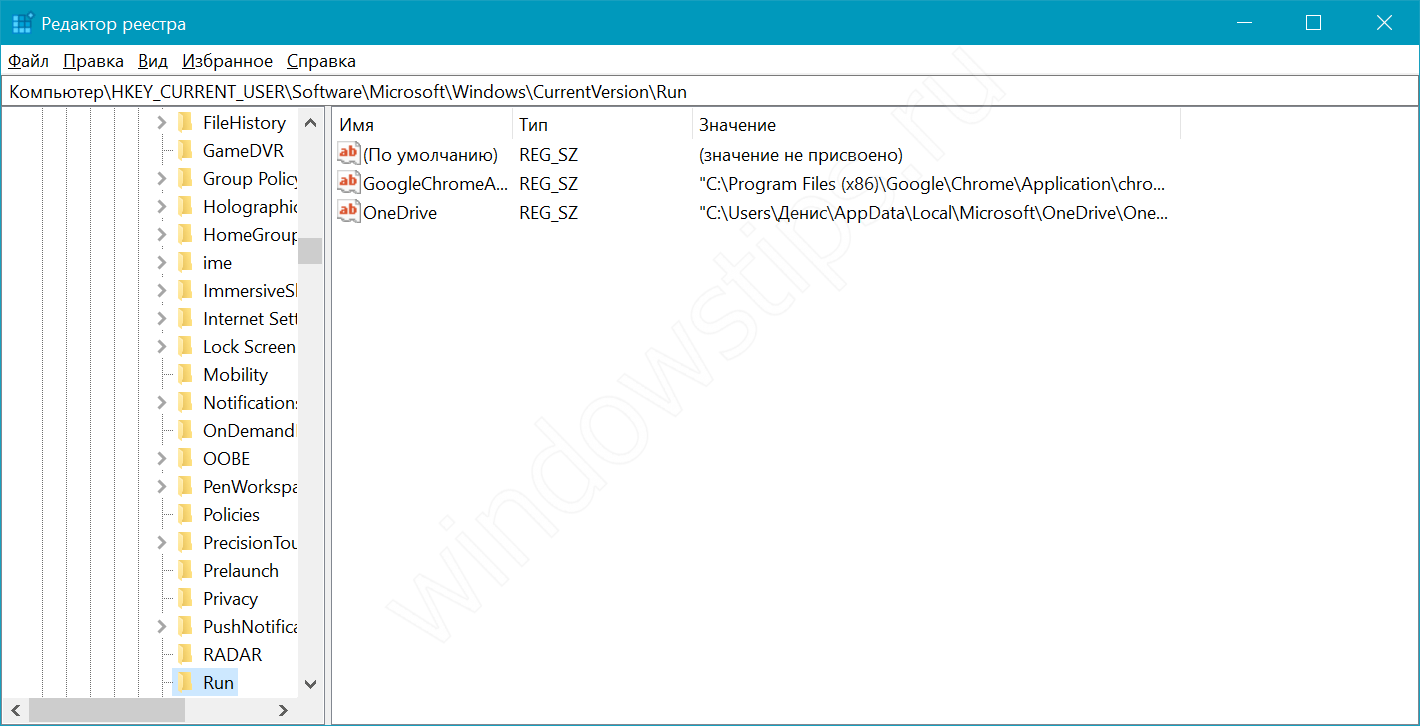Click the (По умолчанию) value icon
1420x726 pixels.
tap(348, 154)
